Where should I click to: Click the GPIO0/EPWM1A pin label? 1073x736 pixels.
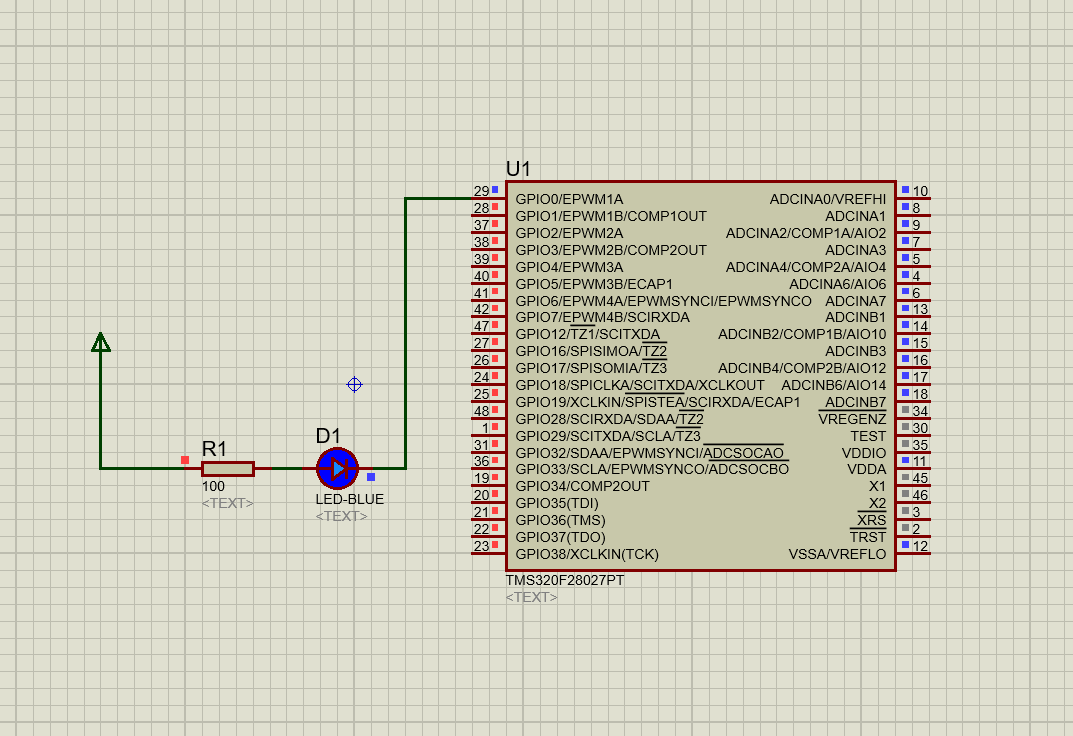569,199
